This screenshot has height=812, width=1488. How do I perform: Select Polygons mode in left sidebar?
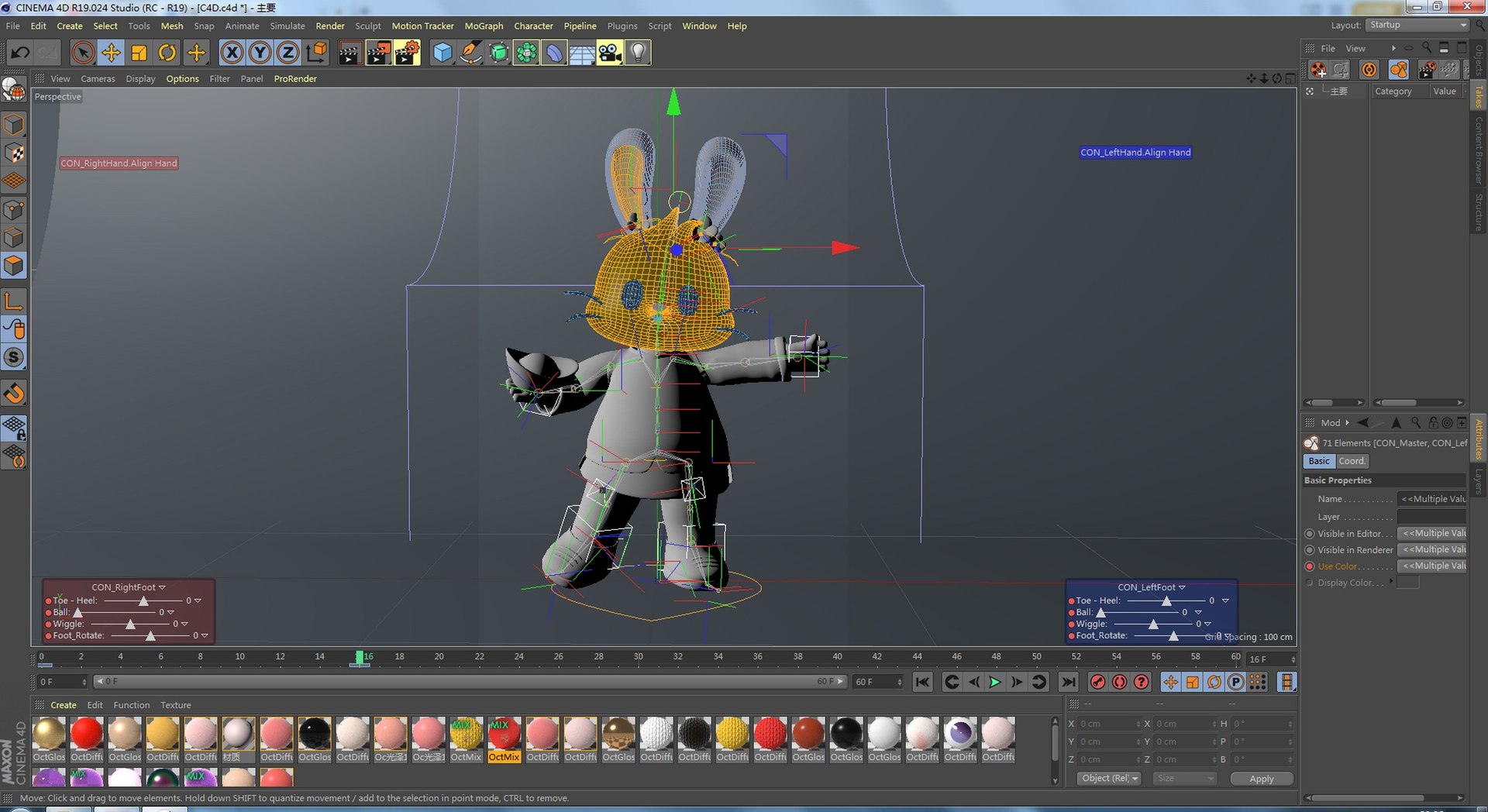(14, 266)
